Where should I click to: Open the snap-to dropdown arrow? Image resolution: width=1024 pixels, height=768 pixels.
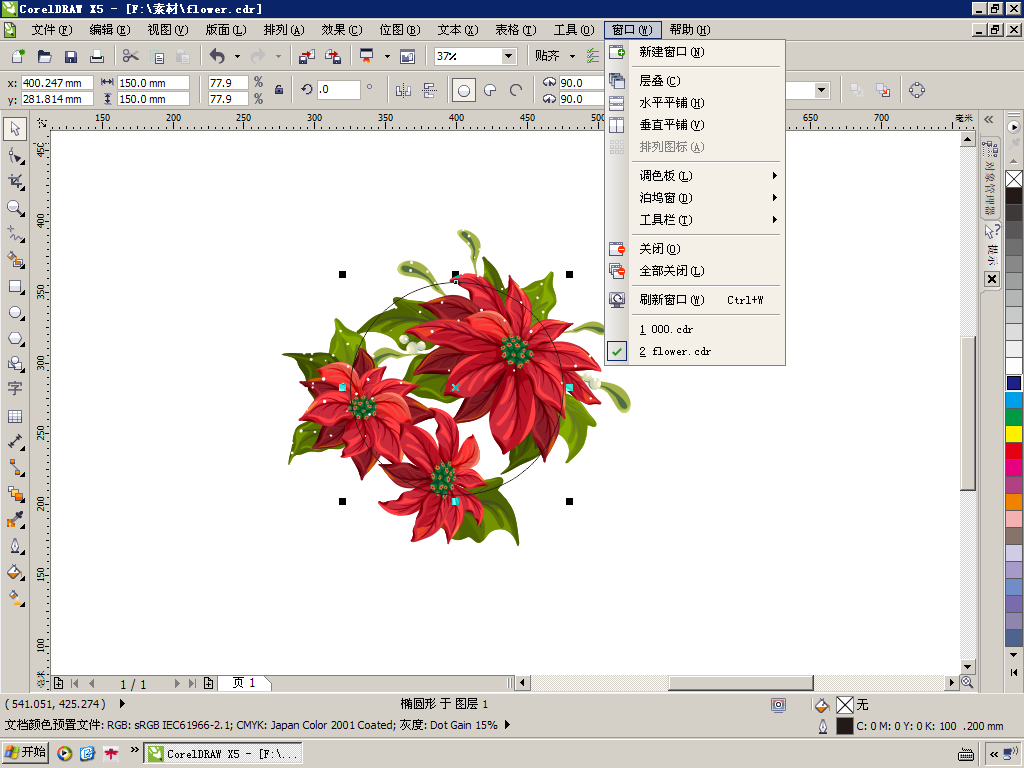[573, 56]
